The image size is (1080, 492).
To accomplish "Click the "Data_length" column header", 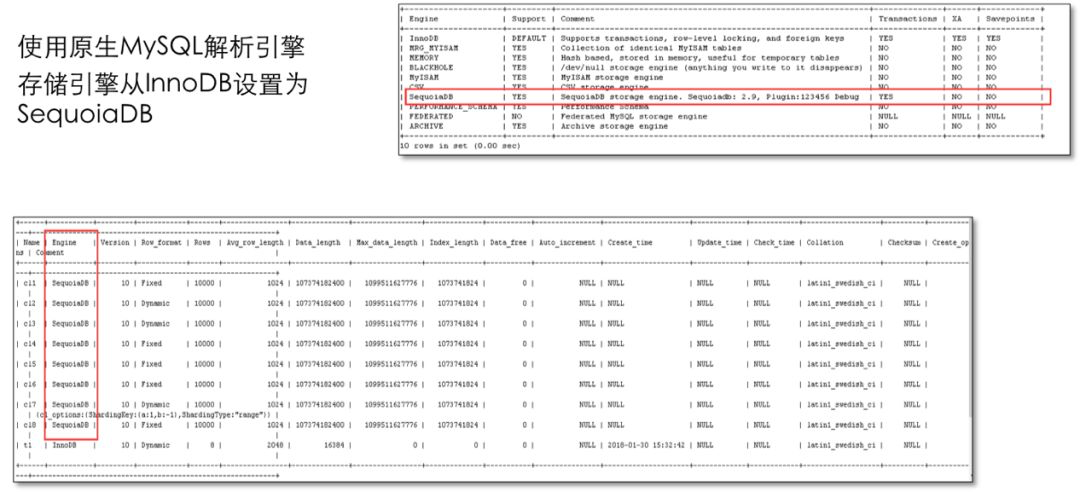I will click(318, 243).
